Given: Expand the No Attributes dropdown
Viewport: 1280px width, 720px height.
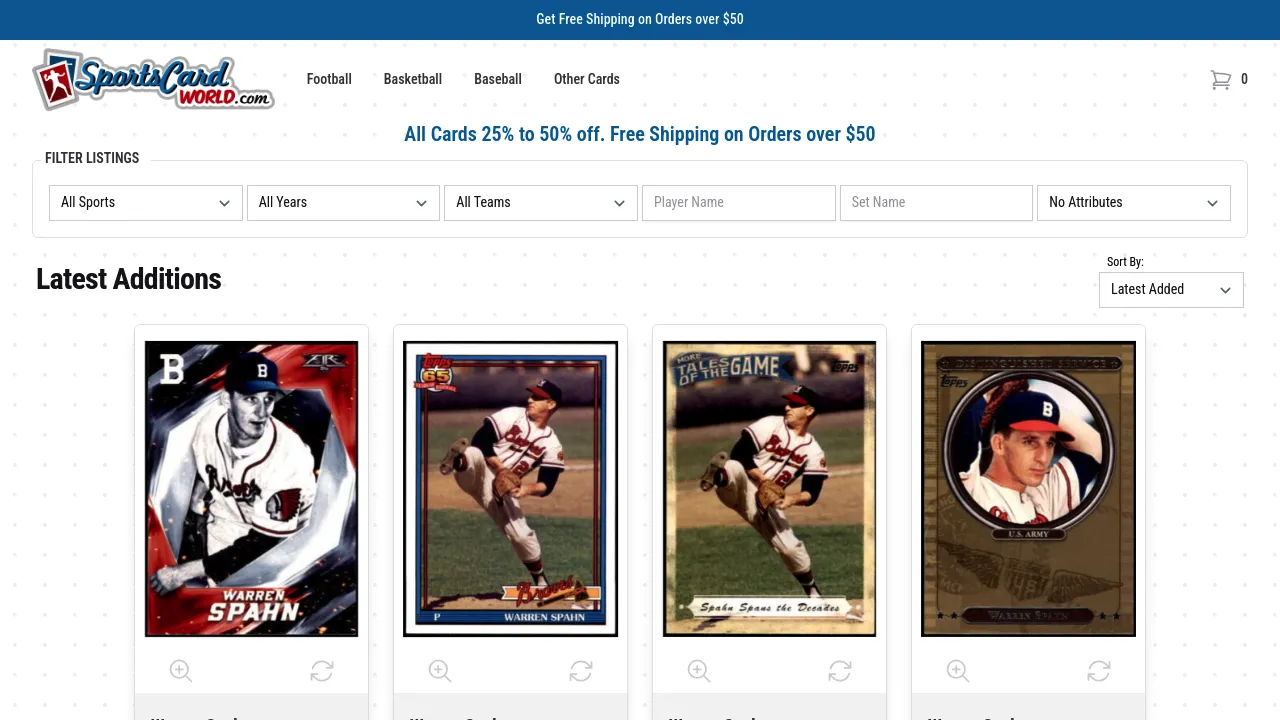Looking at the screenshot, I should 1134,202.
